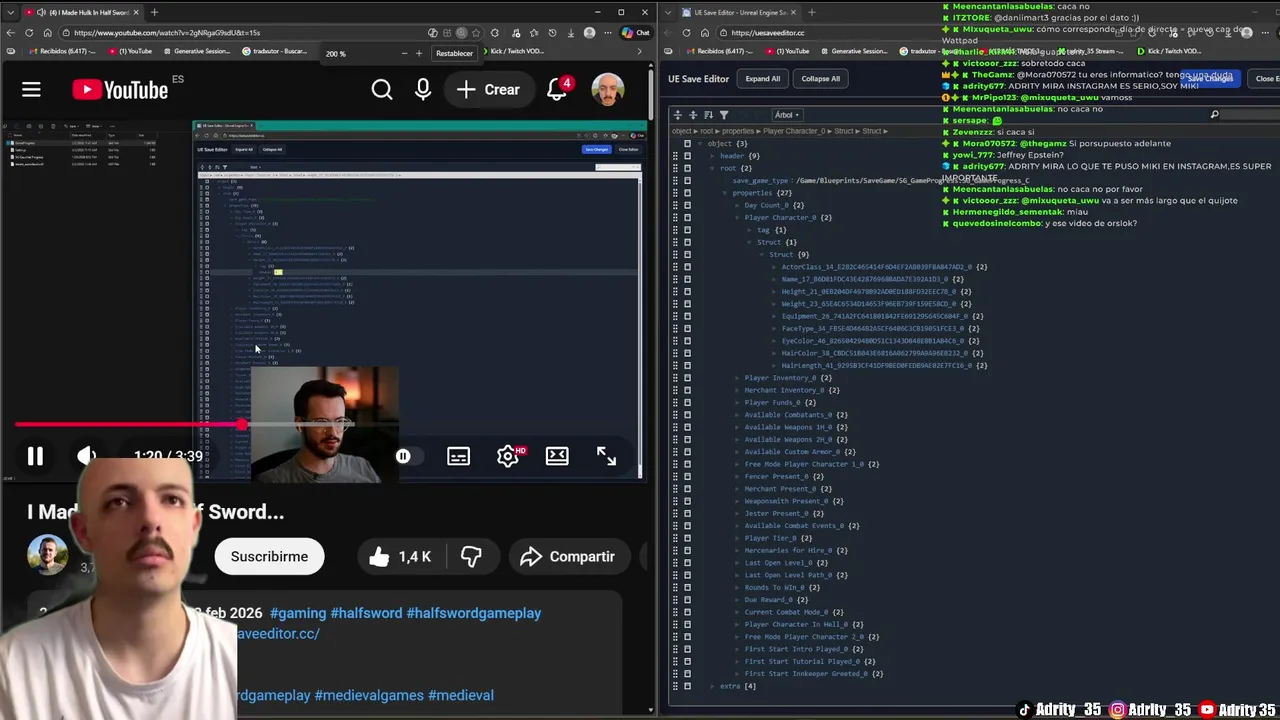The height and width of the screenshot is (720, 1280).
Task: Dislike the video
Action: click(x=471, y=557)
